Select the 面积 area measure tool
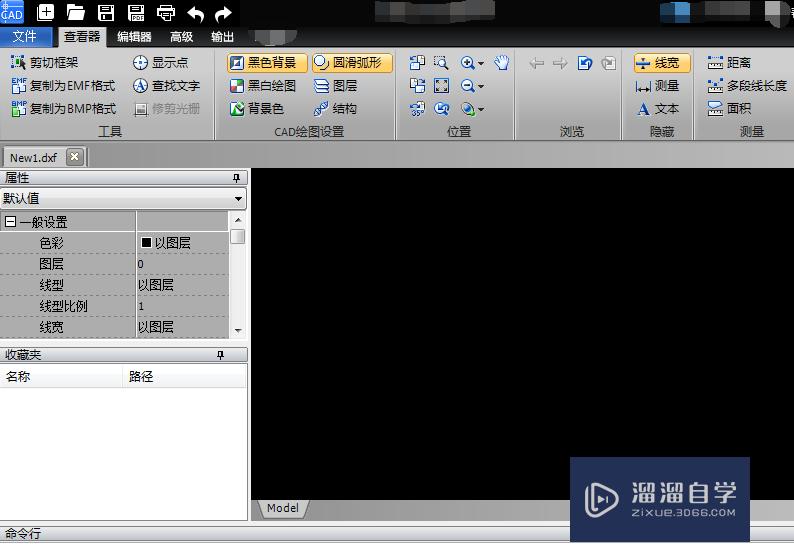794x556 pixels. [x=729, y=108]
